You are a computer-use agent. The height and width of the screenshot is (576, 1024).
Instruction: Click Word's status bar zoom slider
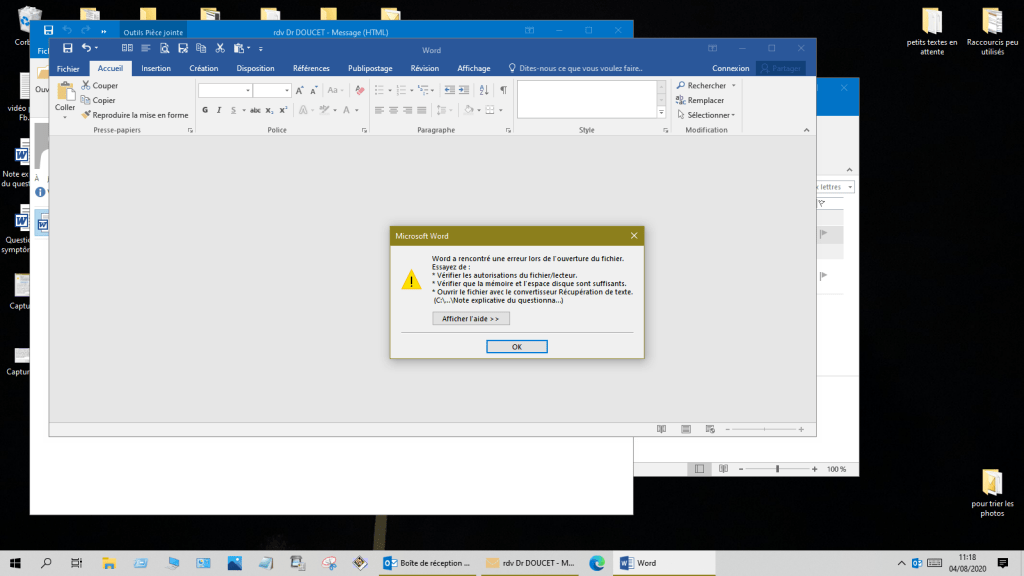pos(764,430)
